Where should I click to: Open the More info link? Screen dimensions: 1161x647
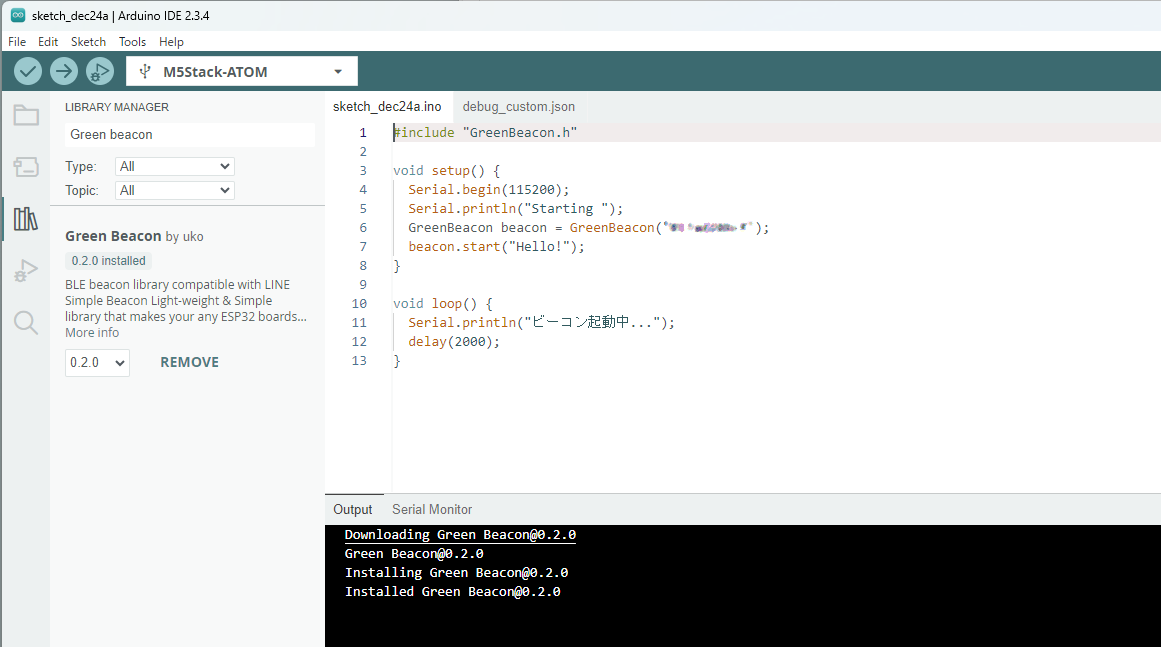coord(92,332)
